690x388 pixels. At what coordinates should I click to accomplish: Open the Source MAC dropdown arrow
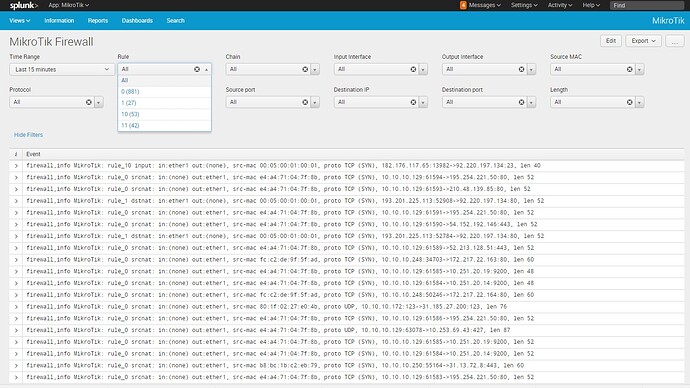pos(639,69)
